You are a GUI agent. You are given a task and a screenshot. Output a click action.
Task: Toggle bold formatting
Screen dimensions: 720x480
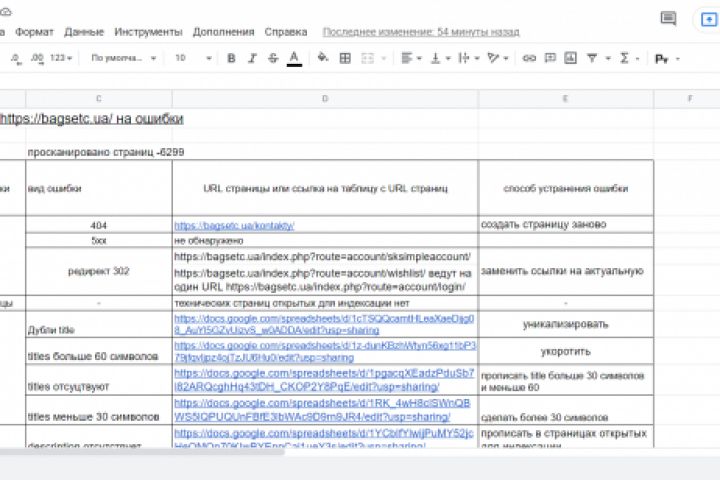[x=231, y=58]
